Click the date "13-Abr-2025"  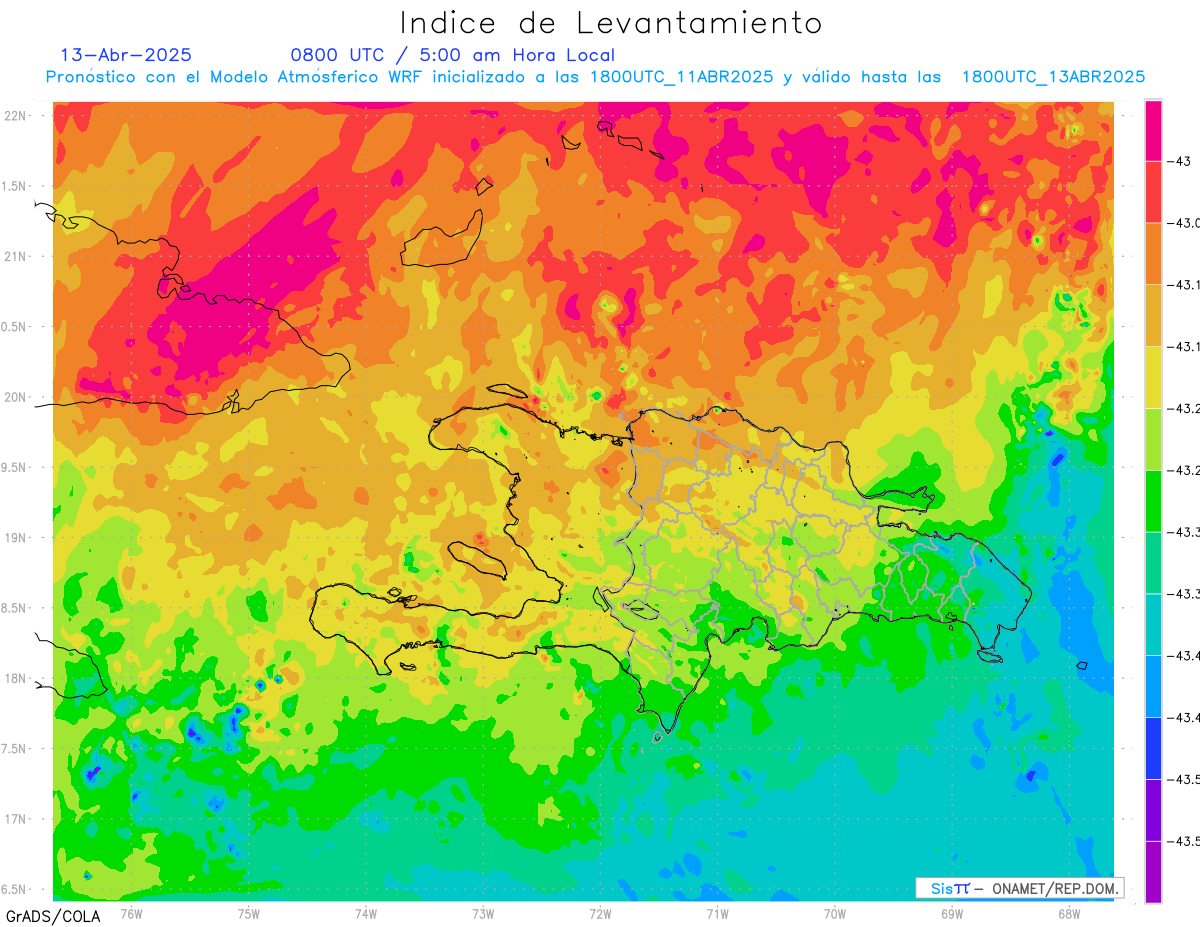[126, 55]
